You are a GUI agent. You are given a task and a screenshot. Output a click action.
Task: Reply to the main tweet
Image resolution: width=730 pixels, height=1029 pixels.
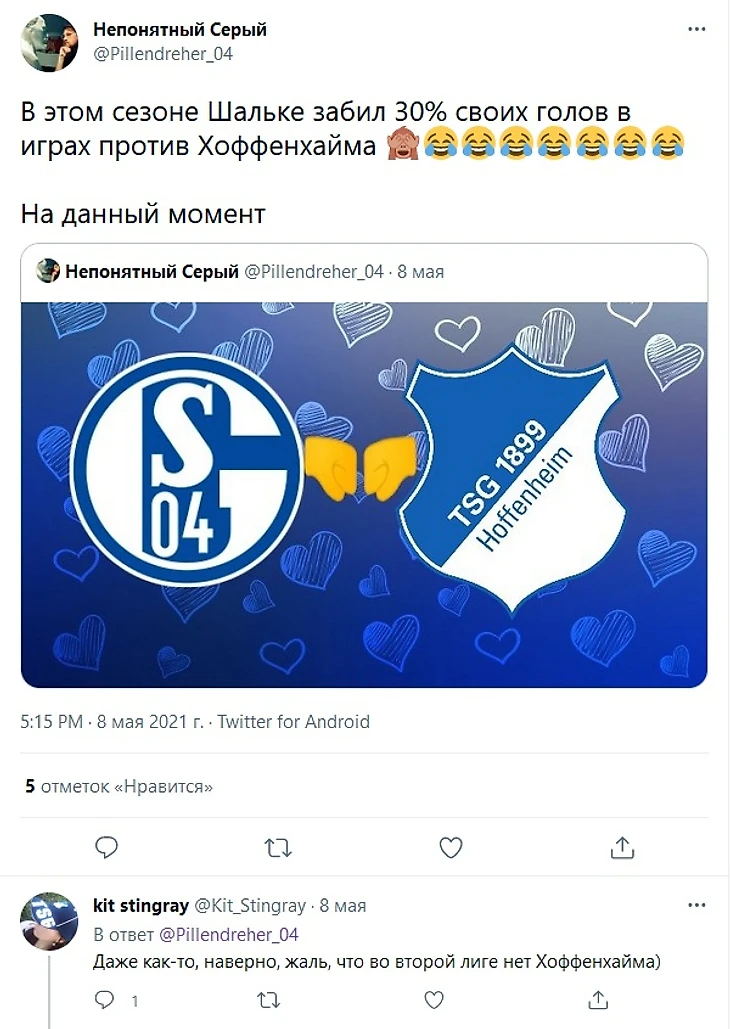(x=107, y=847)
